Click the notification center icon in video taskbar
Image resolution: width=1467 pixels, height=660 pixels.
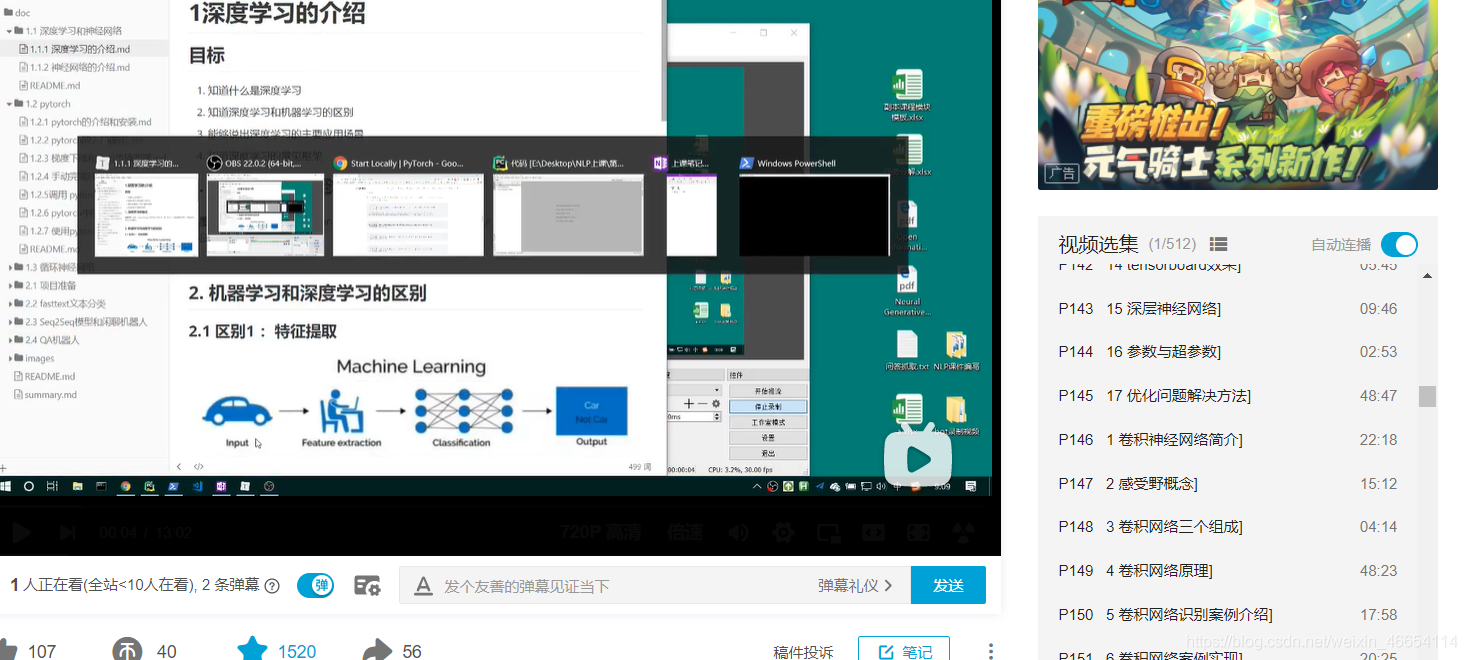point(970,486)
